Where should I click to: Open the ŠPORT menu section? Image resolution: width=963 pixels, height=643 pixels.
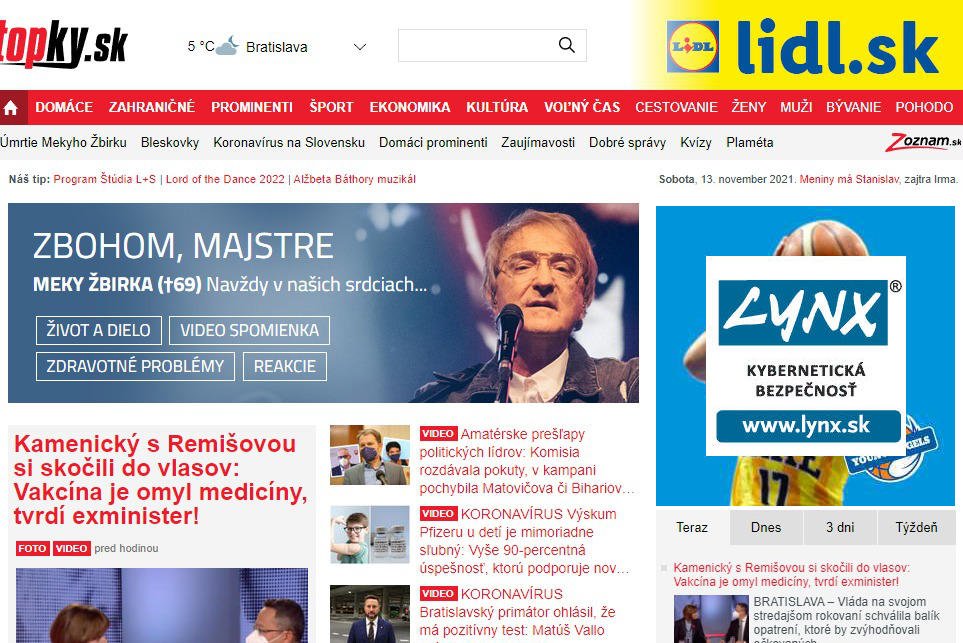331,107
